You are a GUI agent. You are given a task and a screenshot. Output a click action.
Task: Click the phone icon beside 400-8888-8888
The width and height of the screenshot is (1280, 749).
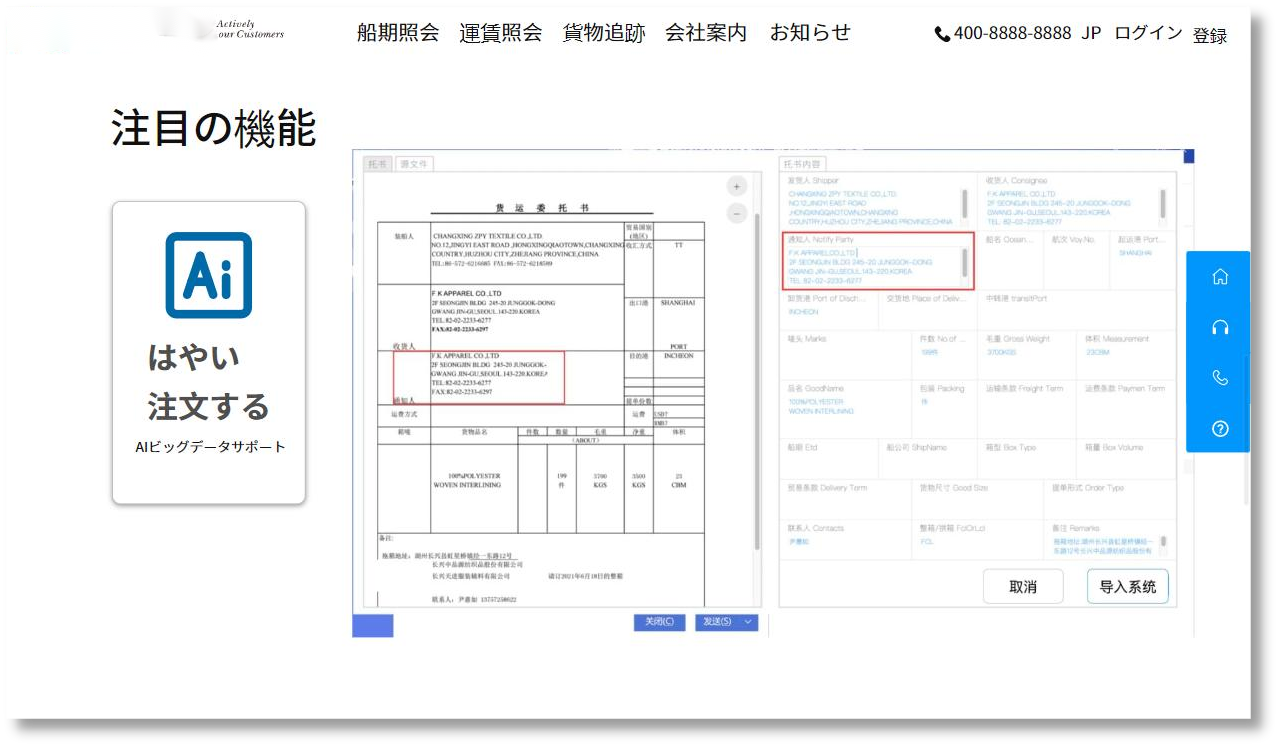(x=942, y=34)
